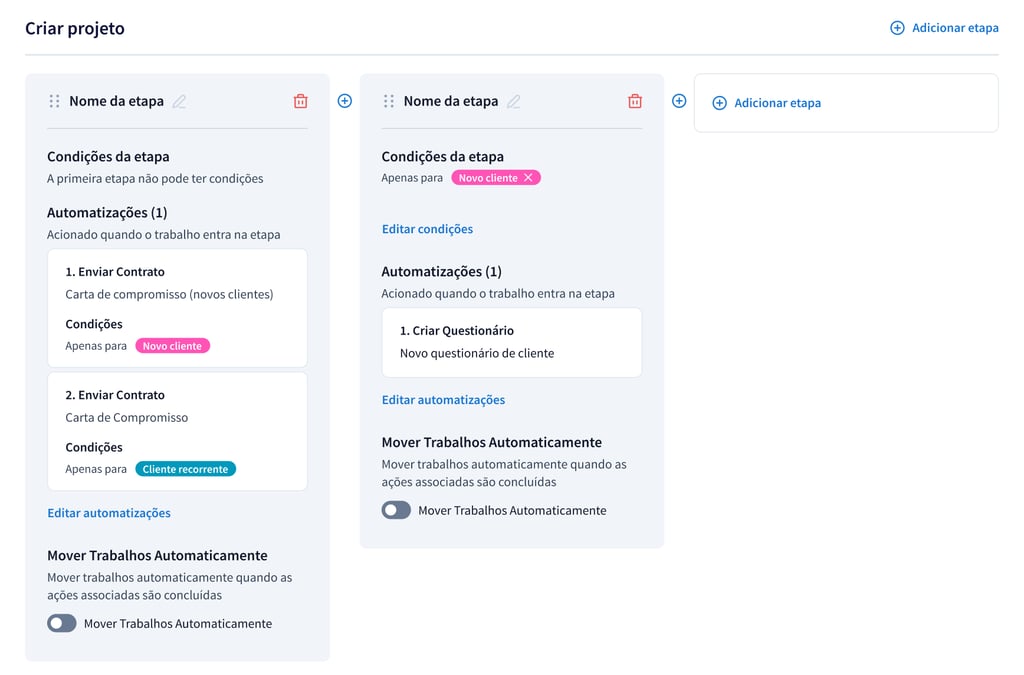Click the Cliente recorrente condition tag
The image size is (1024, 675).
185,469
